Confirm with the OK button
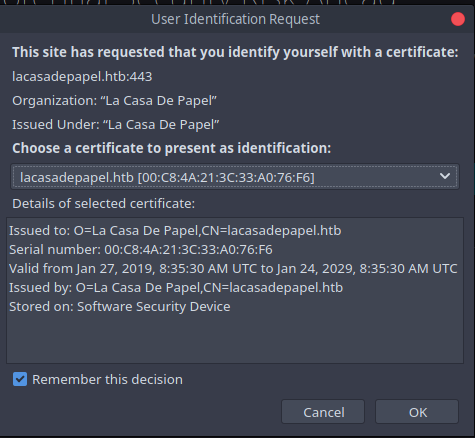Image resolution: width=475 pixels, height=438 pixels. click(417, 412)
